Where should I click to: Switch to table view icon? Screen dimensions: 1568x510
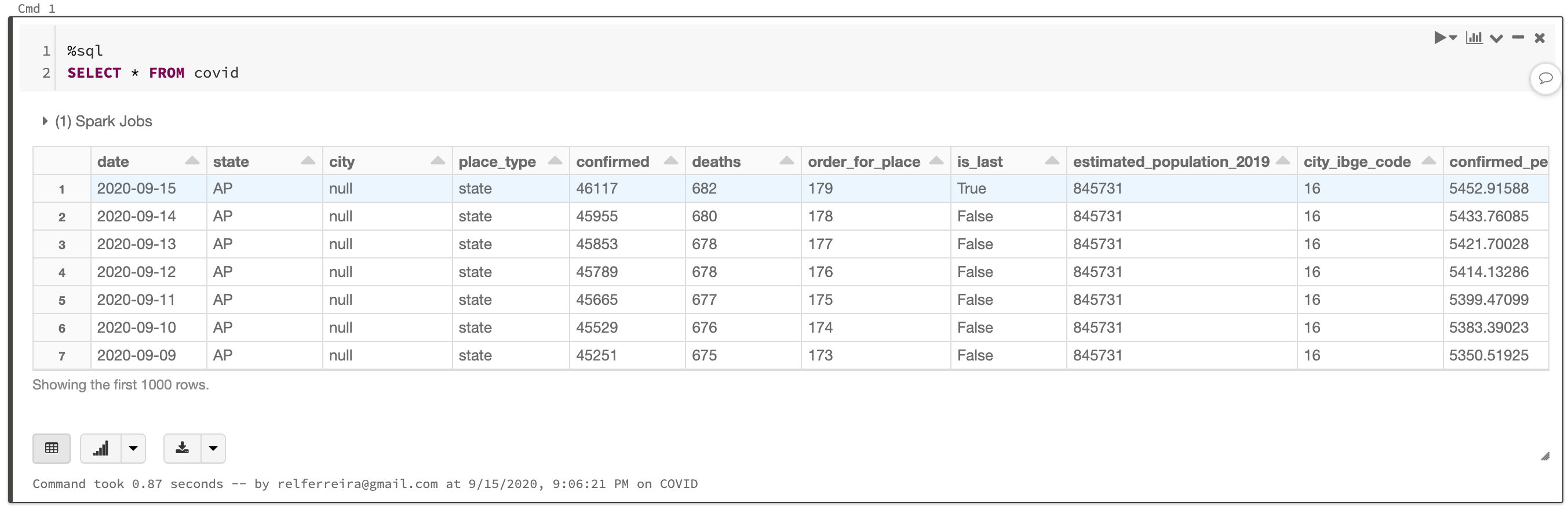tap(52, 449)
